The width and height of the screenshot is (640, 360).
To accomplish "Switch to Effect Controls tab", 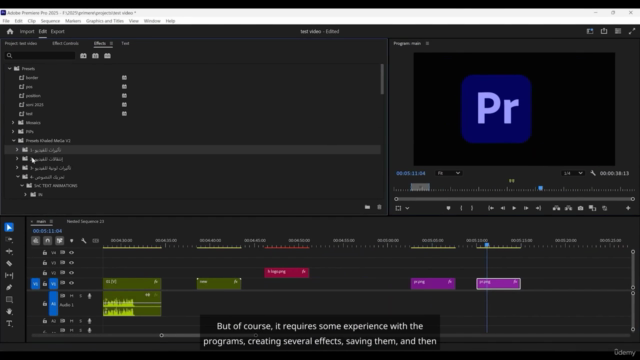I will [x=65, y=43].
